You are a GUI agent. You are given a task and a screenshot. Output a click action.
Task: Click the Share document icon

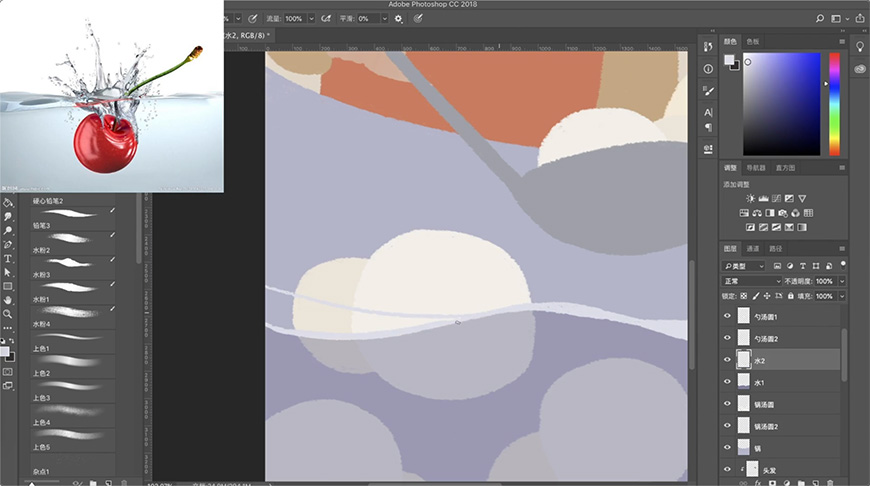[x=860, y=18]
